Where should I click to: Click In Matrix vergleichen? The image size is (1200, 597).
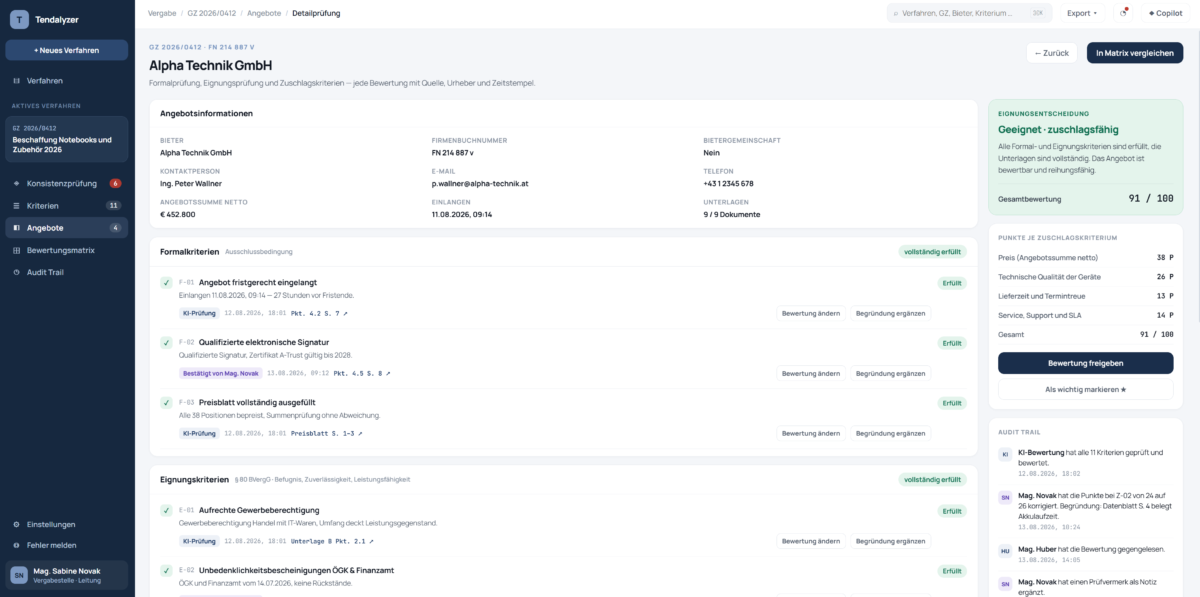point(1135,53)
